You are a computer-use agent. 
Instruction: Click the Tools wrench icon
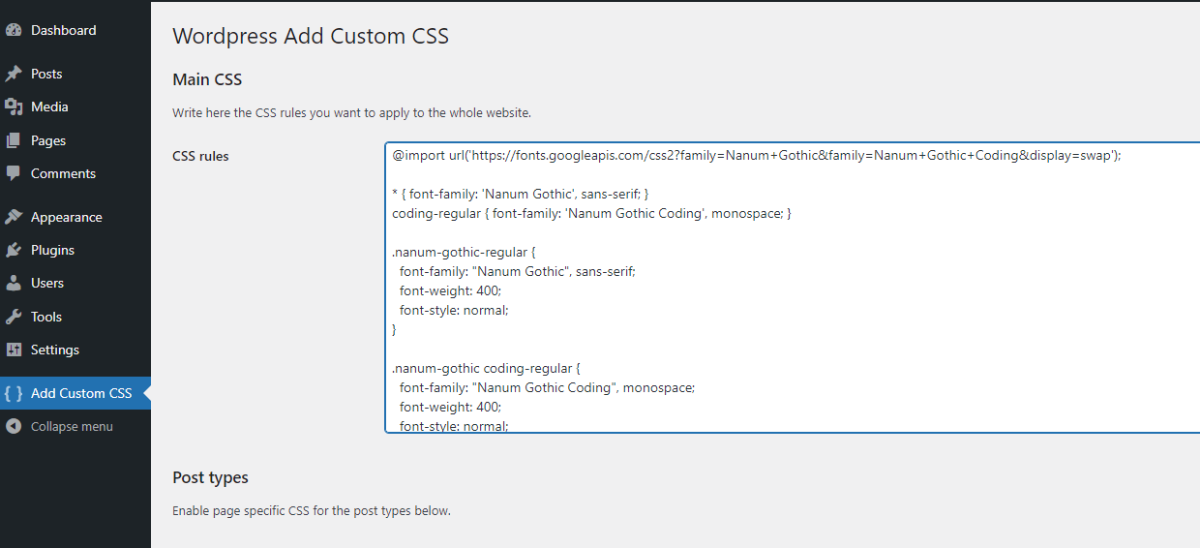[13, 317]
